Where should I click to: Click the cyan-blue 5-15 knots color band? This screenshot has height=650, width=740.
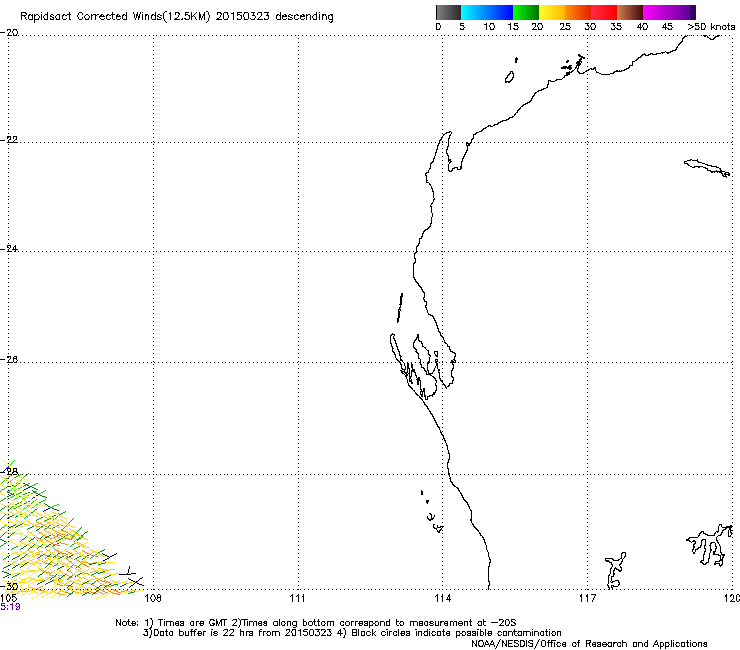pyautogui.click(x=487, y=12)
